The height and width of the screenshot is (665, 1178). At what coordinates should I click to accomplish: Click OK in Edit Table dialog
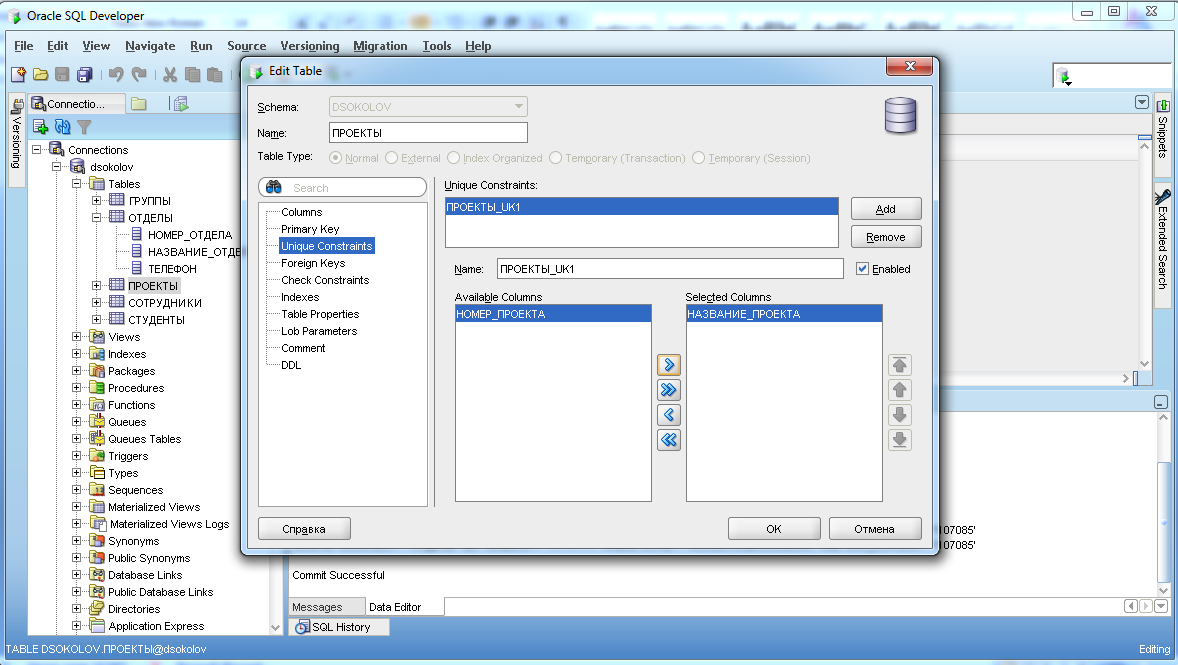(x=774, y=529)
